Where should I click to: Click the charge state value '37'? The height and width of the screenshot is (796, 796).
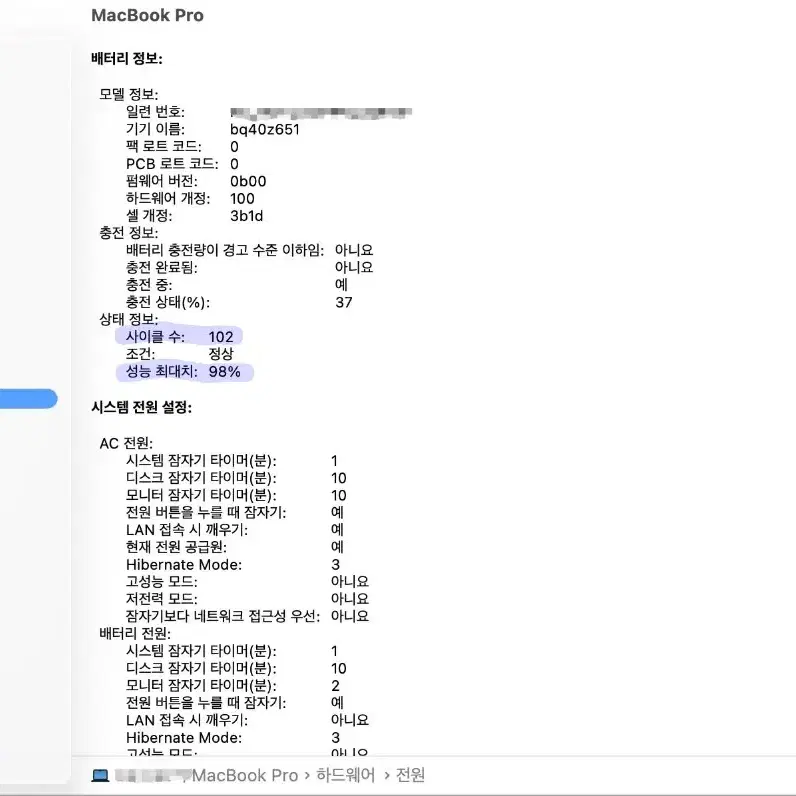[x=344, y=303]
